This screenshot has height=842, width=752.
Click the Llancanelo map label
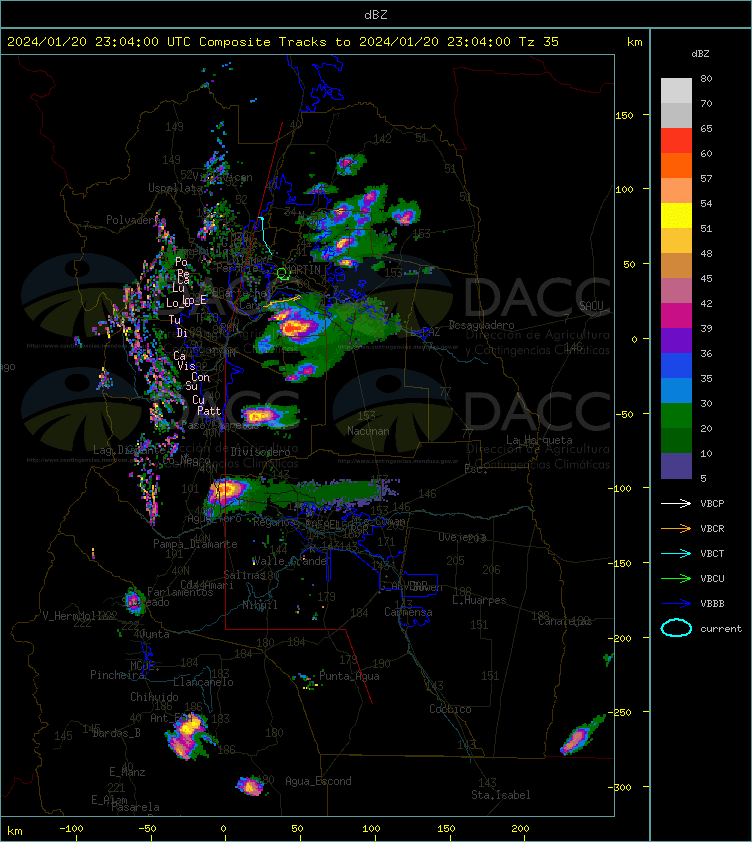(x=203, y=683)
